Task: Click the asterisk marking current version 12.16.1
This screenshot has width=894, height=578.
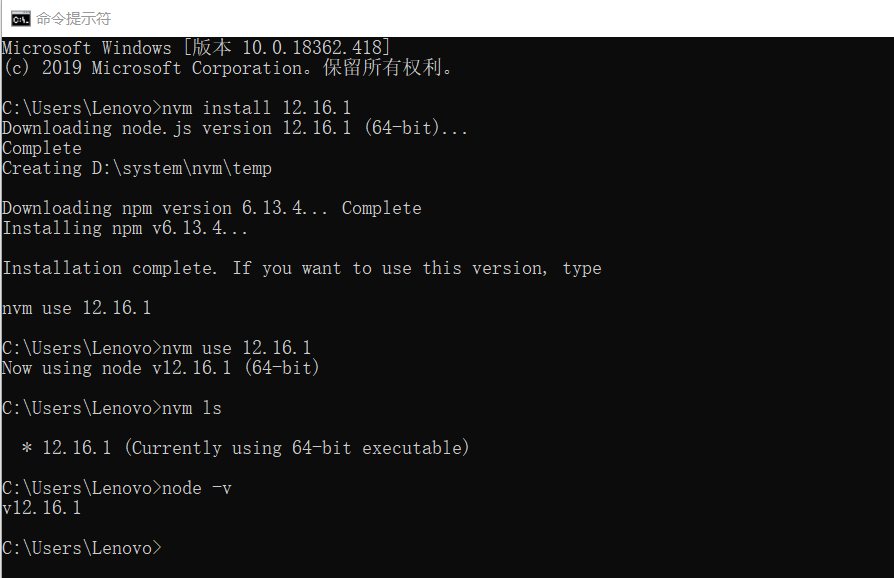Action: pos(27,448)
